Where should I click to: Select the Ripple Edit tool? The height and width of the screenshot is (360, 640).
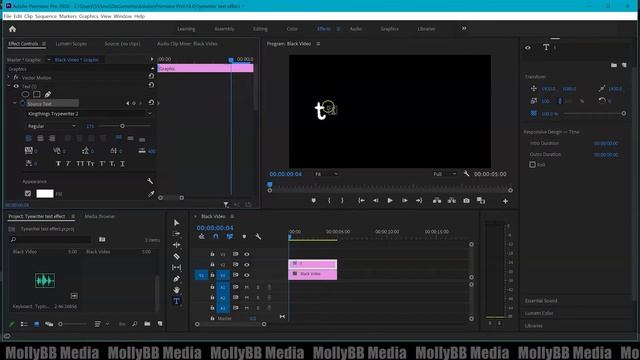point(176,245)
